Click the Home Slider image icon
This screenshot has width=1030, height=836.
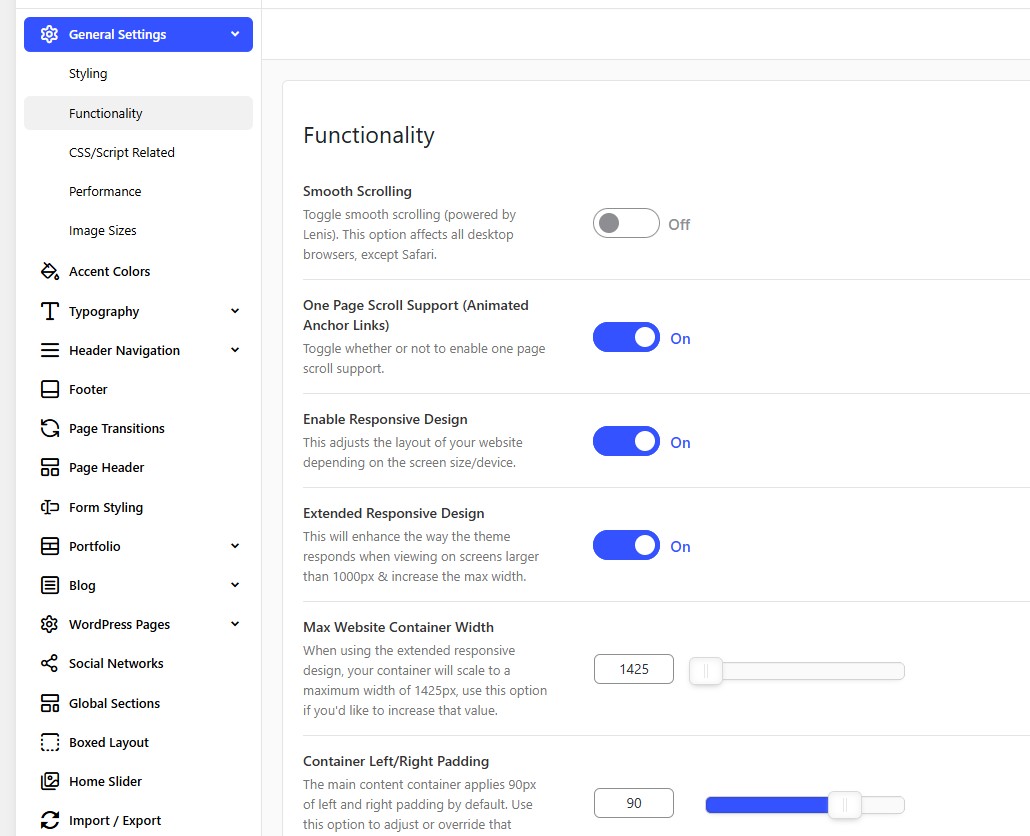click(x=49, y=781)
